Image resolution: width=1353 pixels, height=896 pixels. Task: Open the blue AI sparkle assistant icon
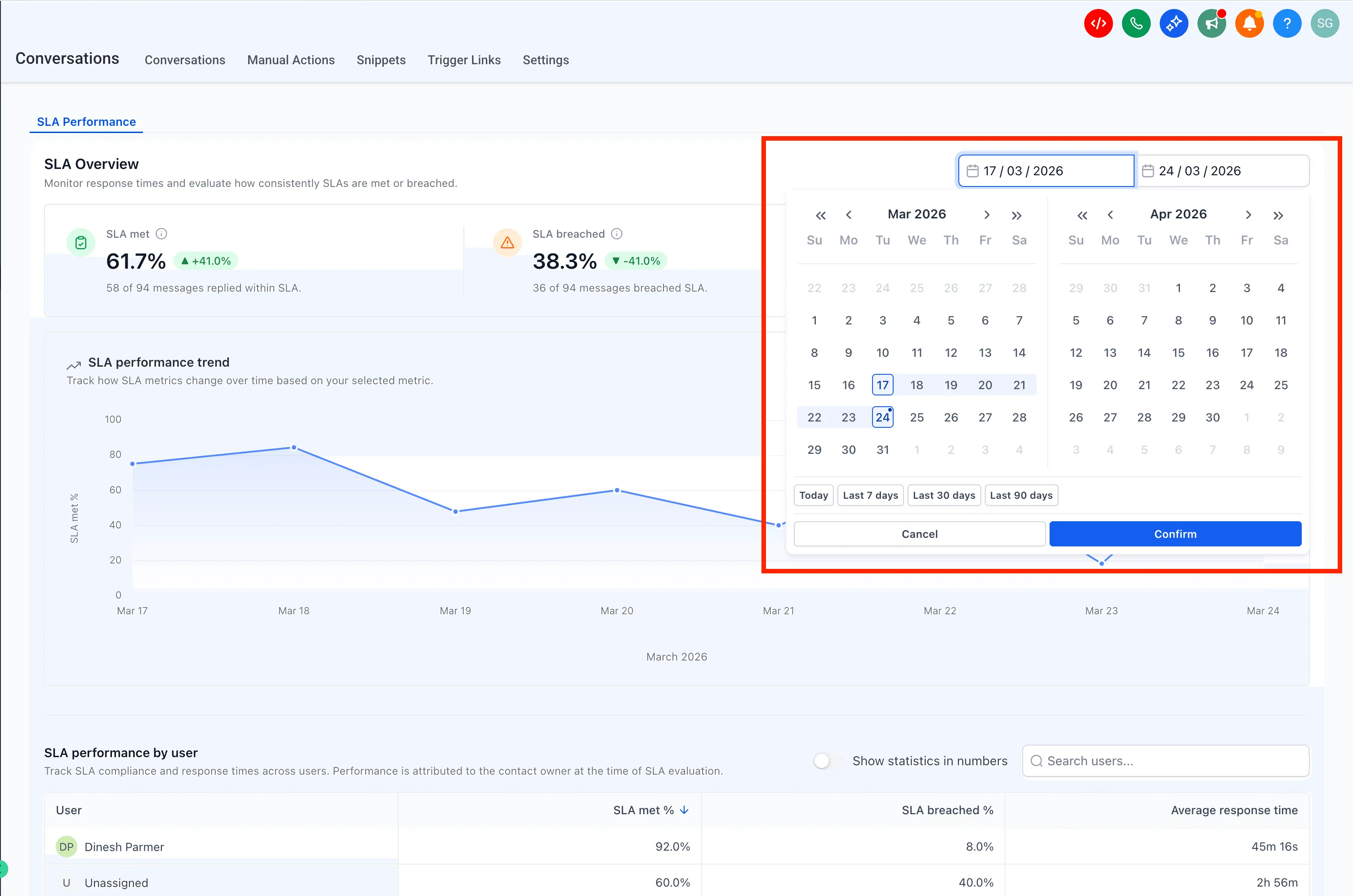tap(1174, 23)
